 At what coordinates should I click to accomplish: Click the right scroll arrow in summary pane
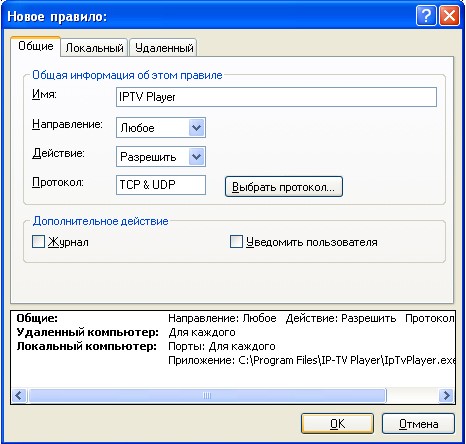click(x=446, y=396)
